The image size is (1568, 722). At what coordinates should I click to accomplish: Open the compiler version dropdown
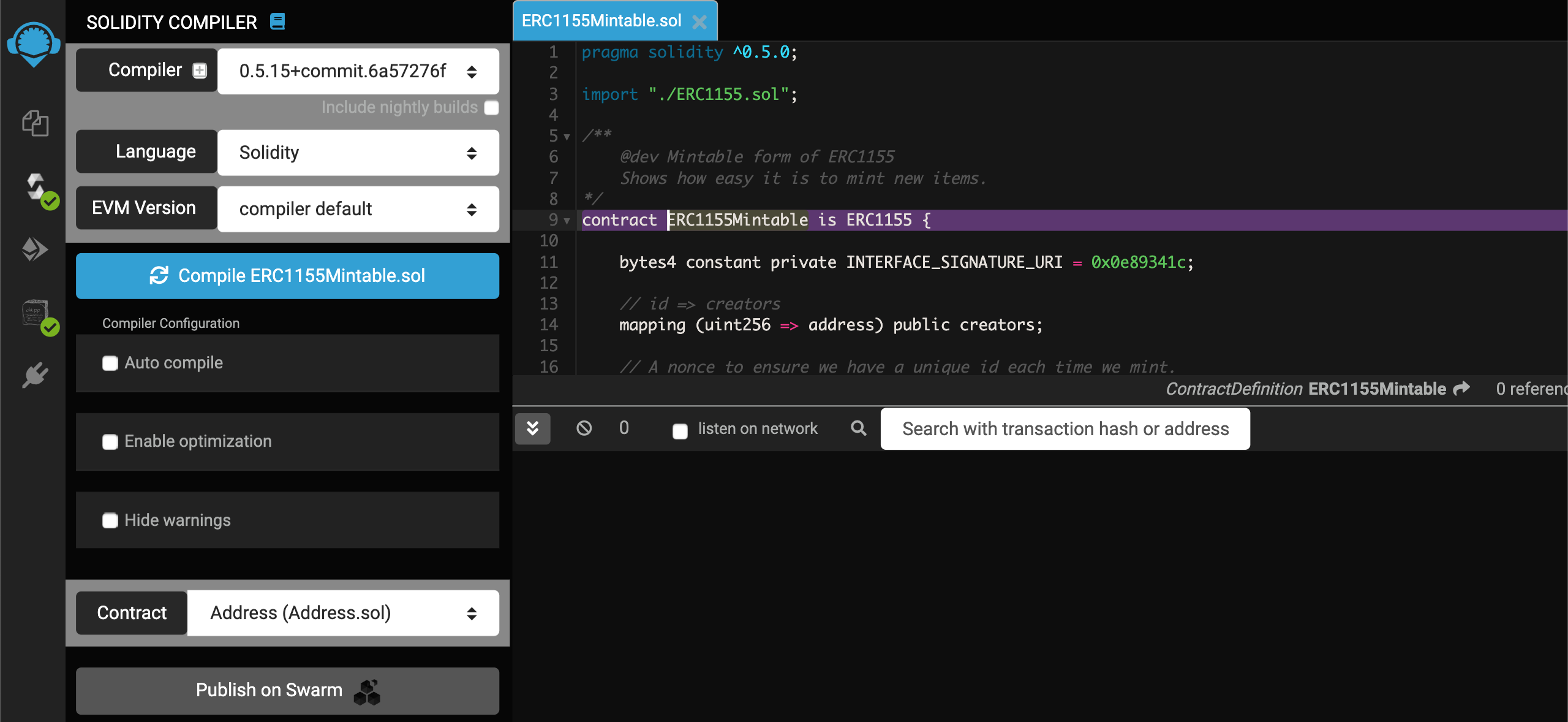[358, 71]
